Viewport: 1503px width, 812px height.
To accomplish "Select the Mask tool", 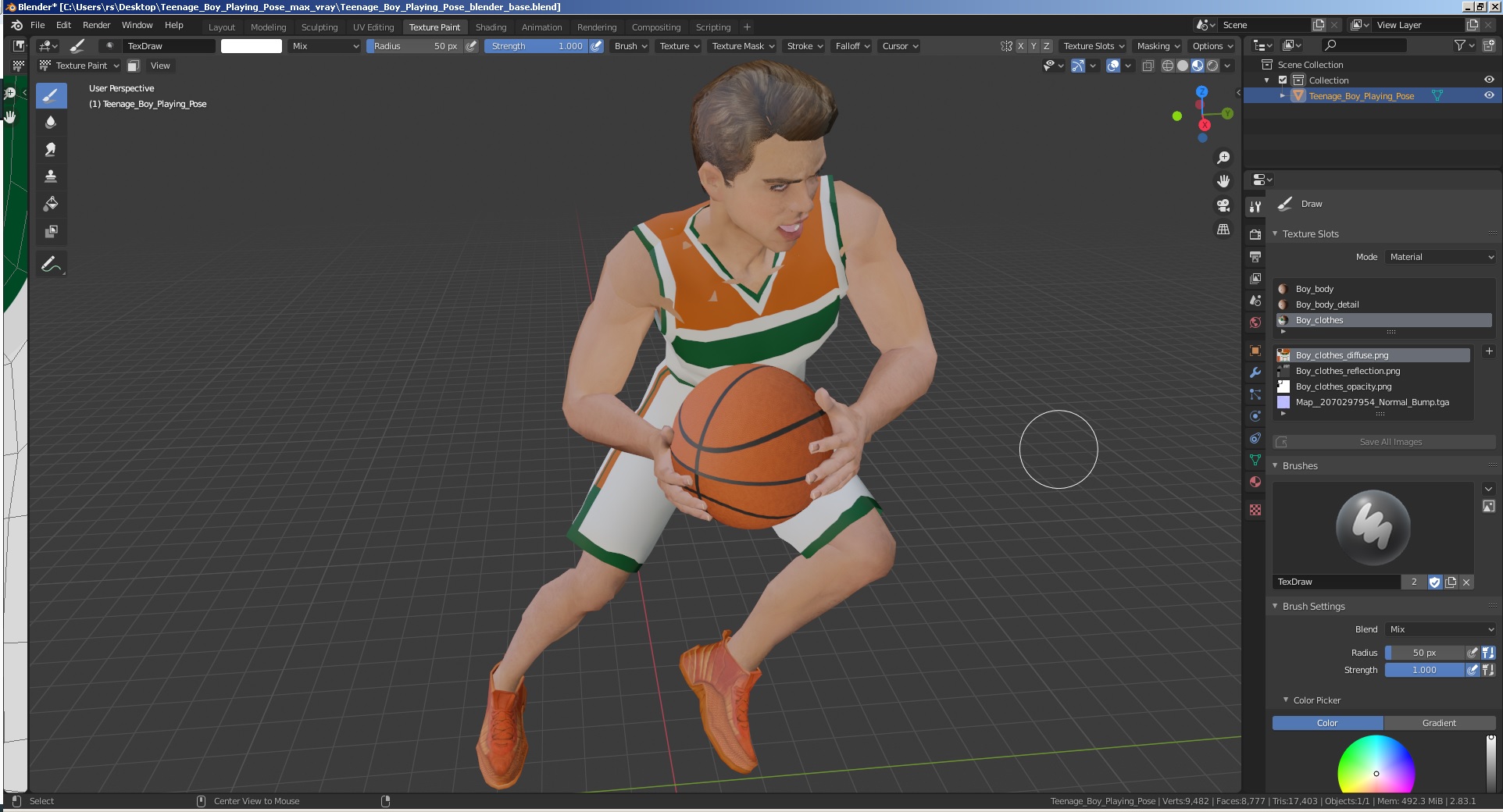I will [x=51, y=231].
